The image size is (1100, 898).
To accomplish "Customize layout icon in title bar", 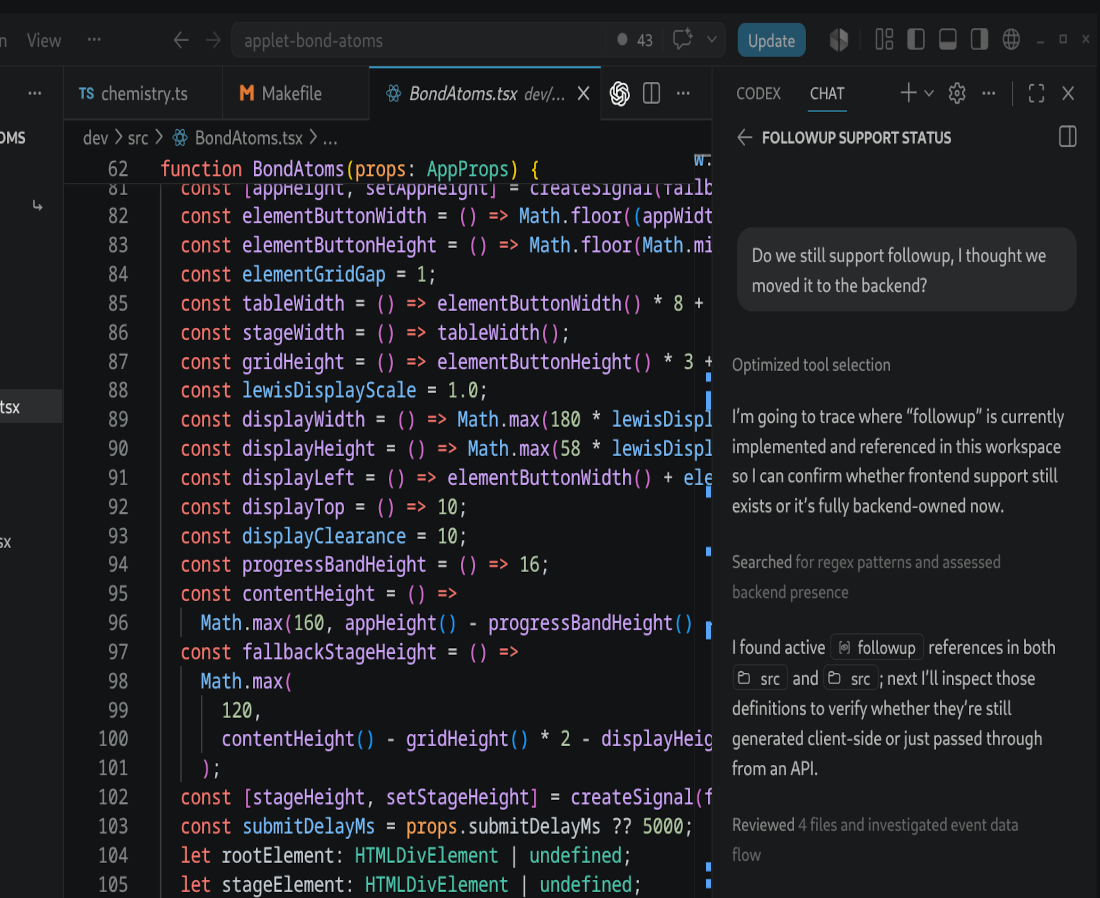I will click(884, 40).
